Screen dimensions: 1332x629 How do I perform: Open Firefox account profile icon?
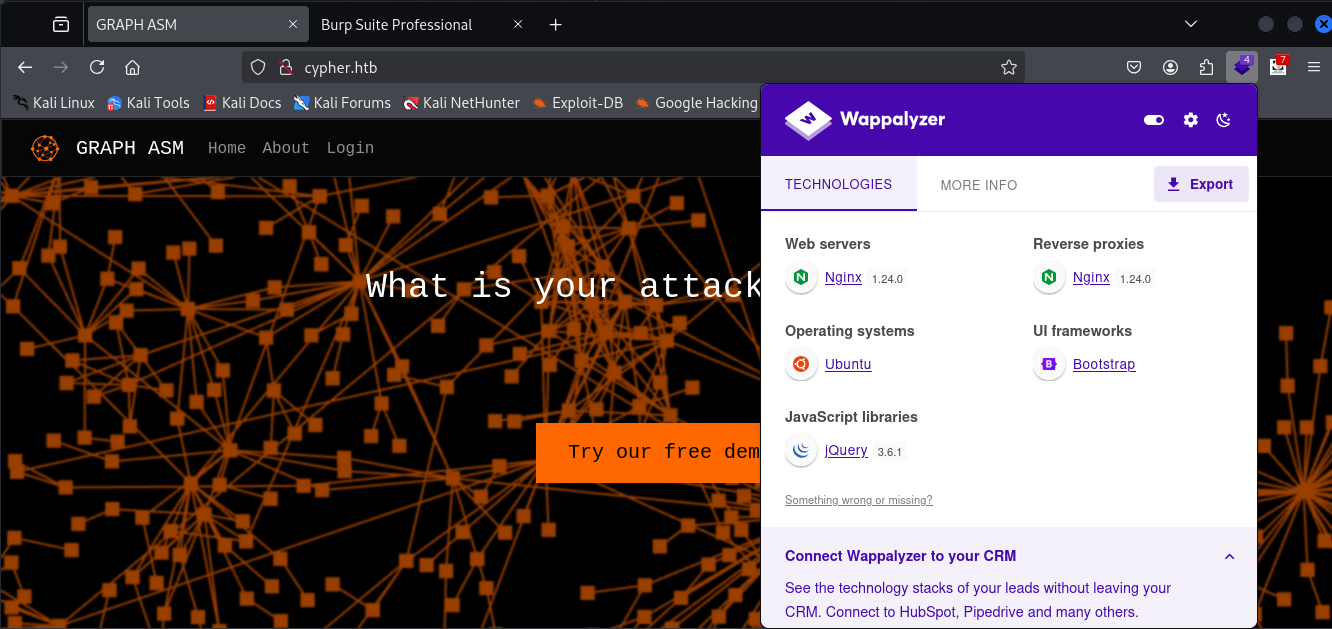[1170, 67]
